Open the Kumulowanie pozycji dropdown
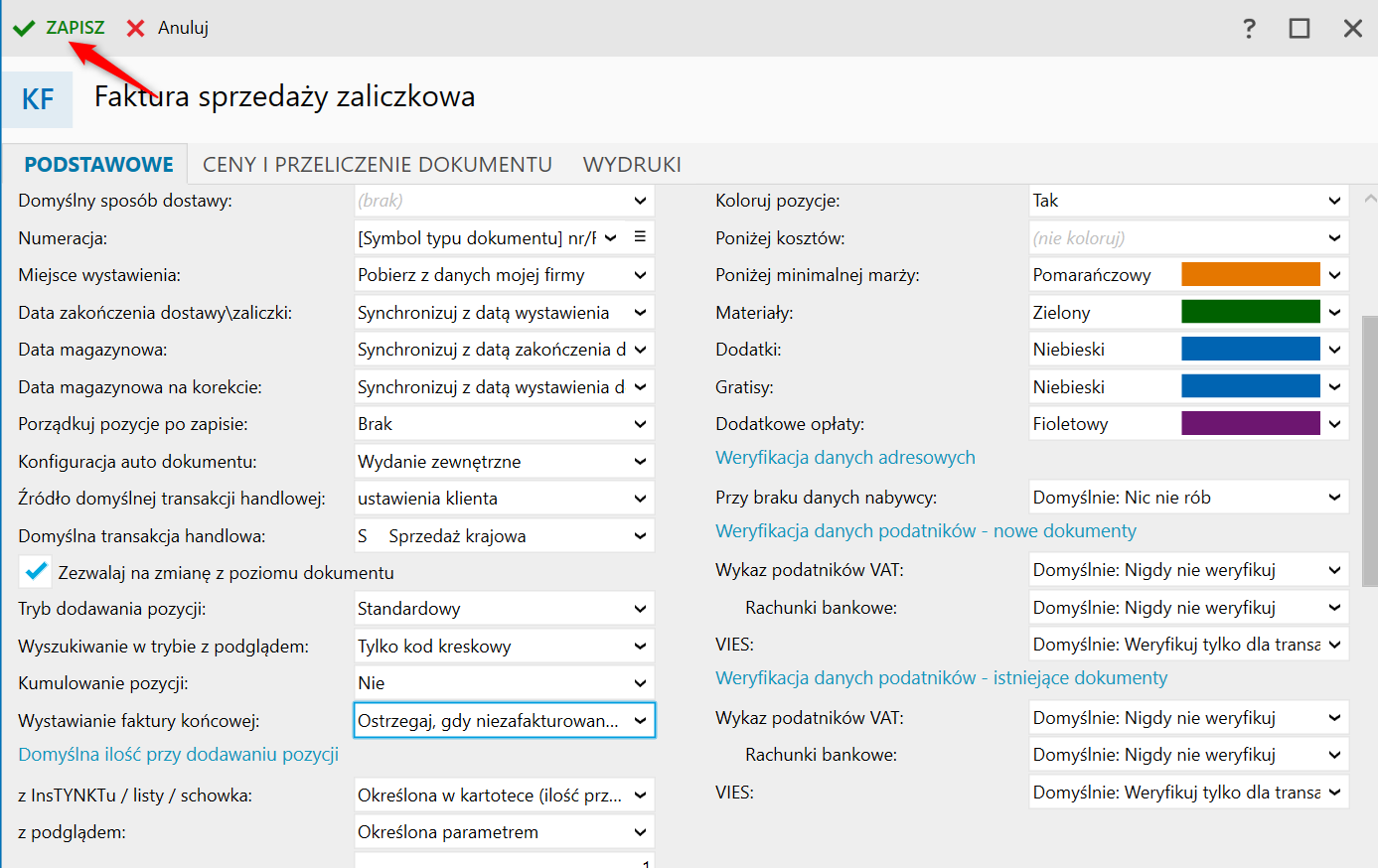 640,683
